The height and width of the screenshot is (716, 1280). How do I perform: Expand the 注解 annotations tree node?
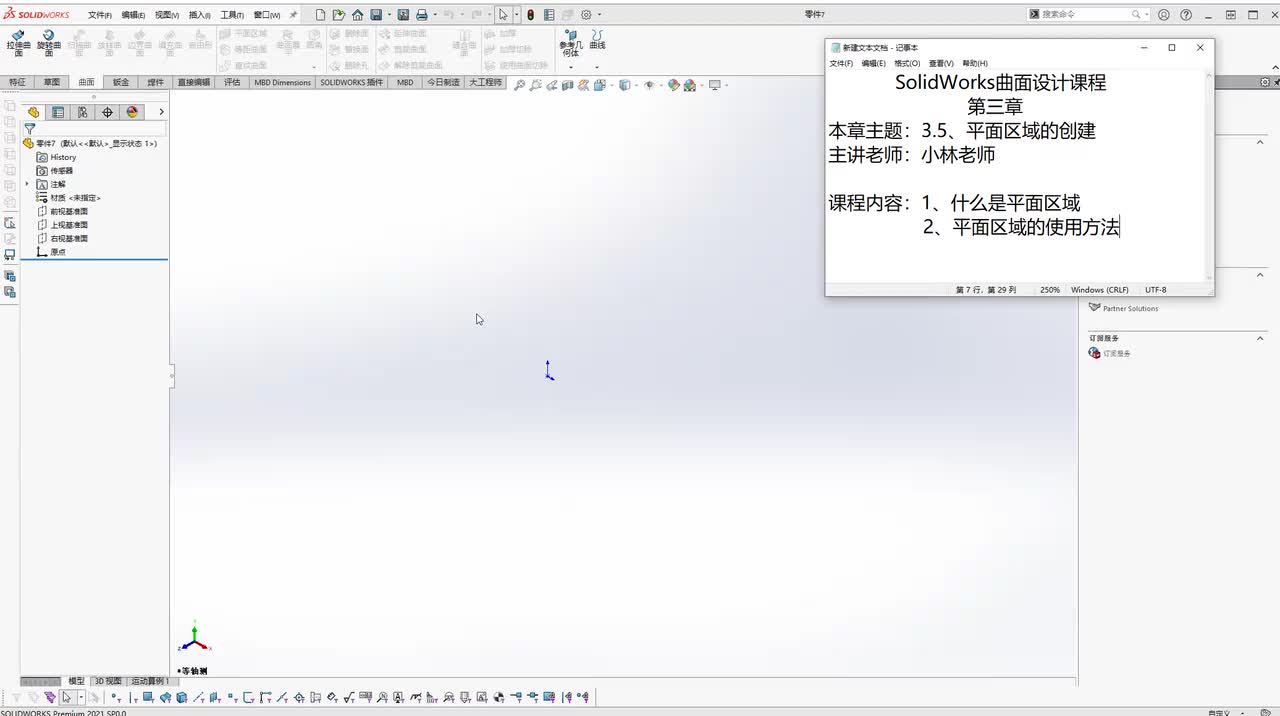tap(27, 184)
